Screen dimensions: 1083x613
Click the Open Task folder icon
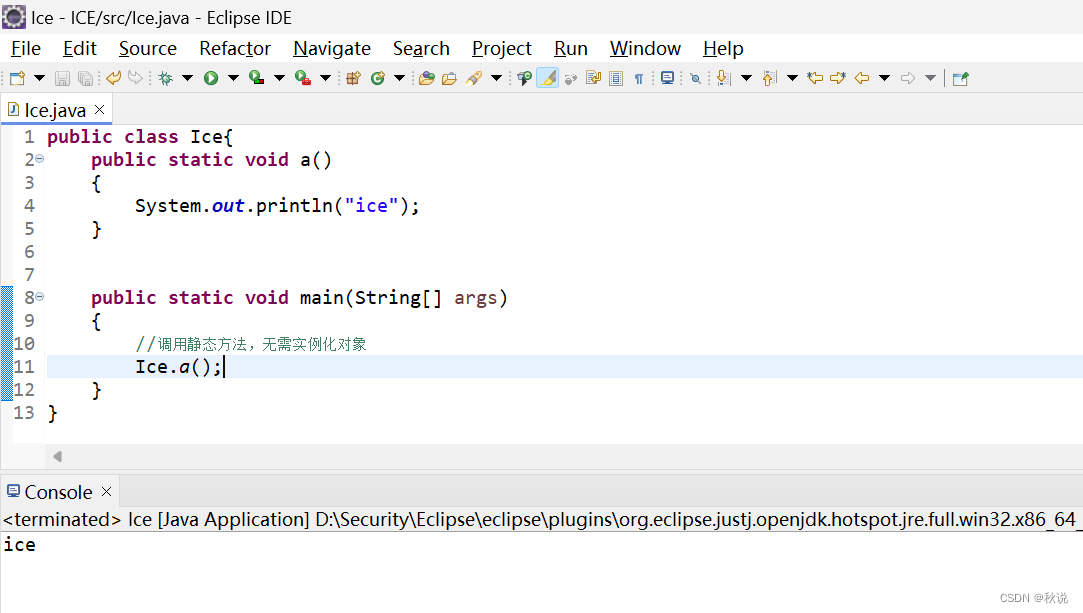pos(450,78)
